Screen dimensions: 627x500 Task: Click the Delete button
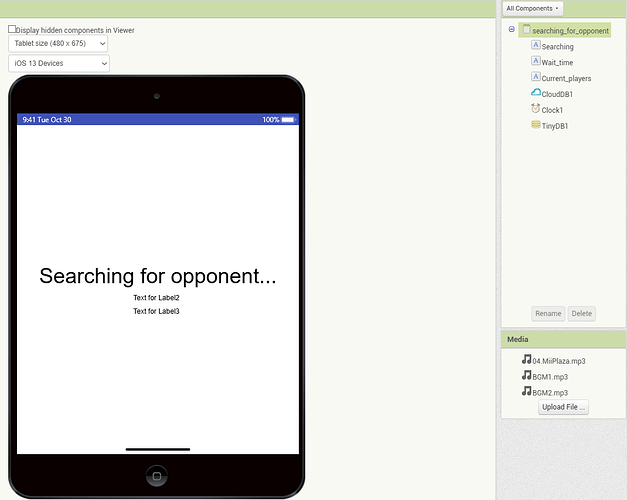click(x=581, y=314)
